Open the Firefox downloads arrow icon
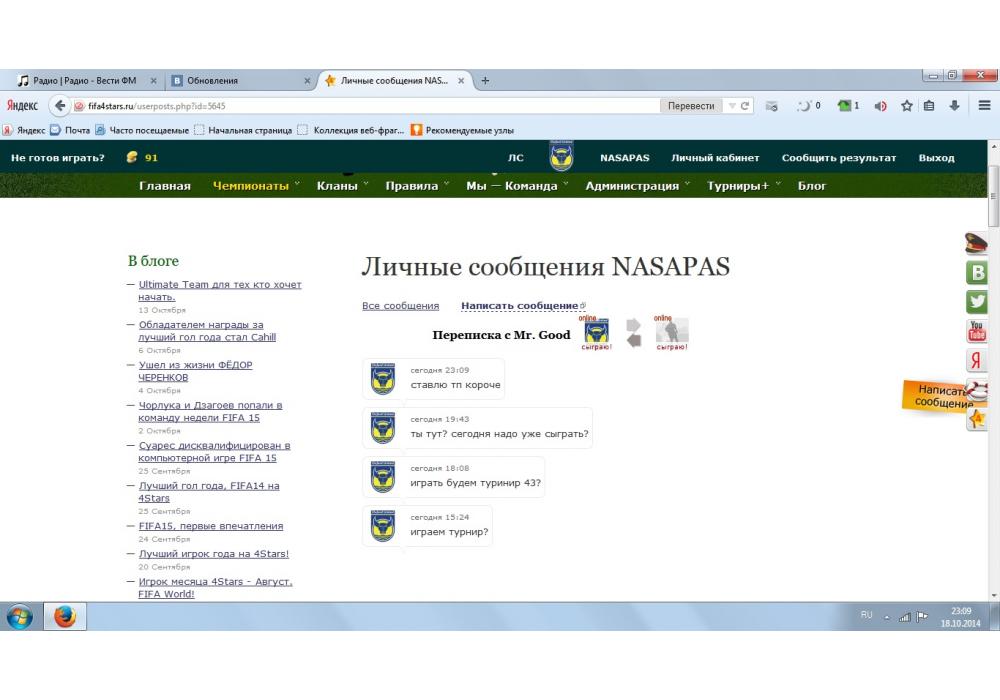 coord(954,106)
